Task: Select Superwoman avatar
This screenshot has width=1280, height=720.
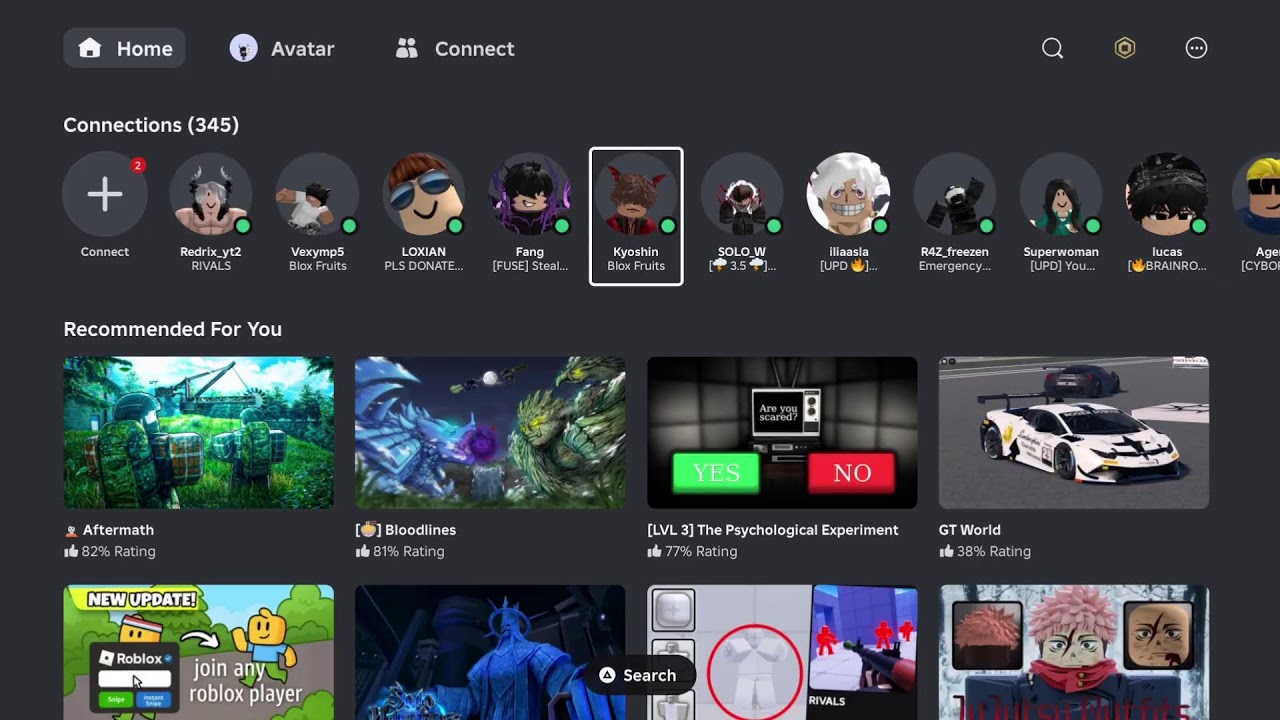Action: 1061,194
